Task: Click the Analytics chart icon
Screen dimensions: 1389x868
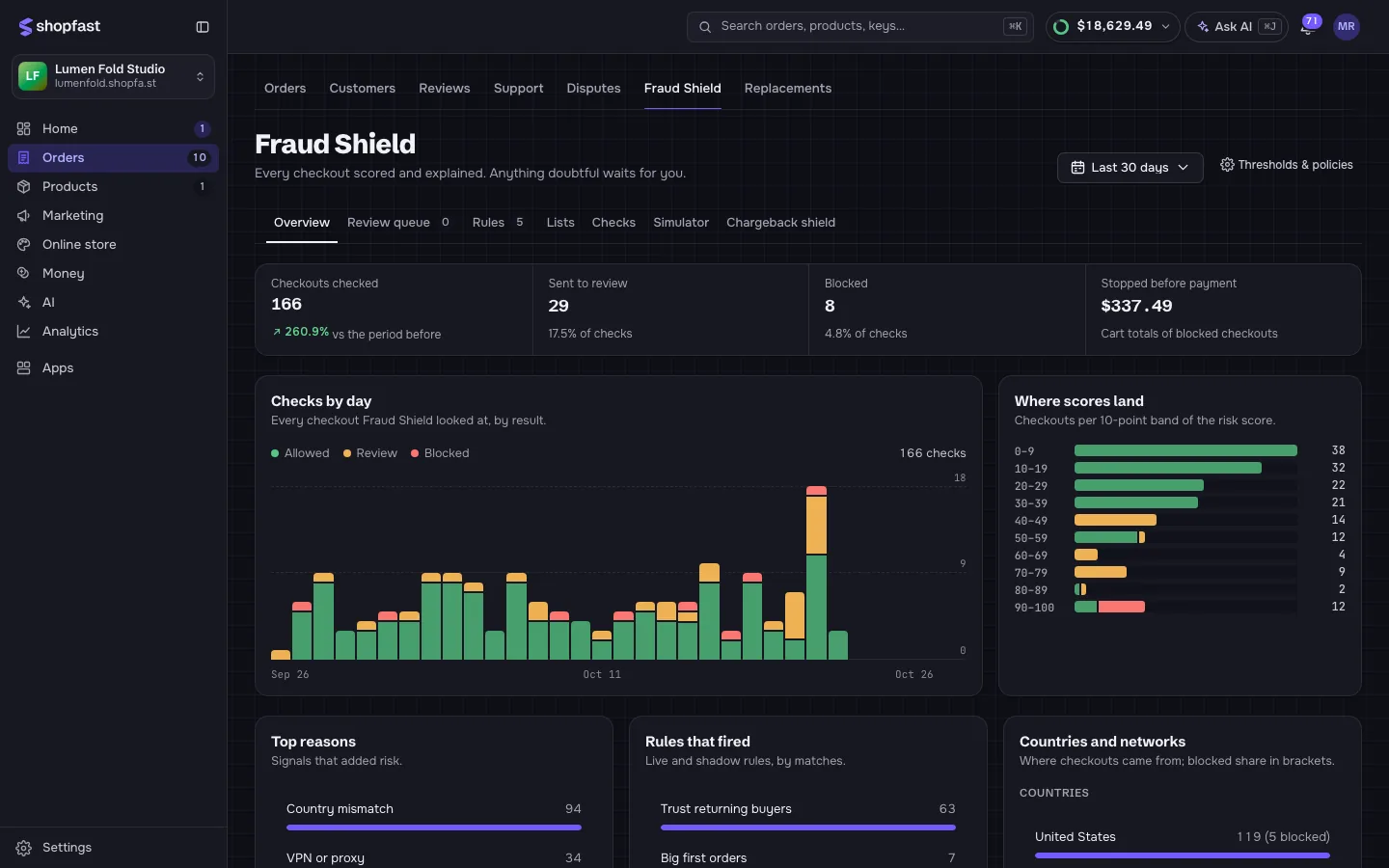Action: point(24,331)
